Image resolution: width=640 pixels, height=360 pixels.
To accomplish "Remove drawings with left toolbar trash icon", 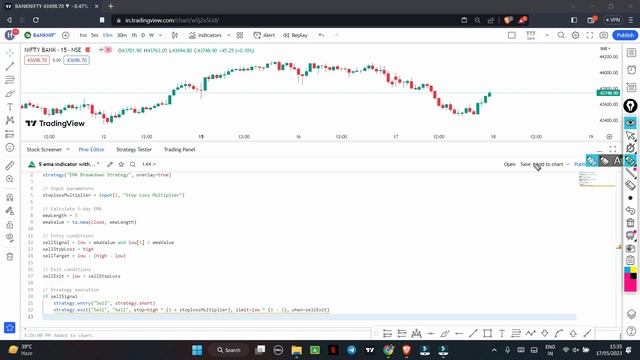I will (10, 257).
